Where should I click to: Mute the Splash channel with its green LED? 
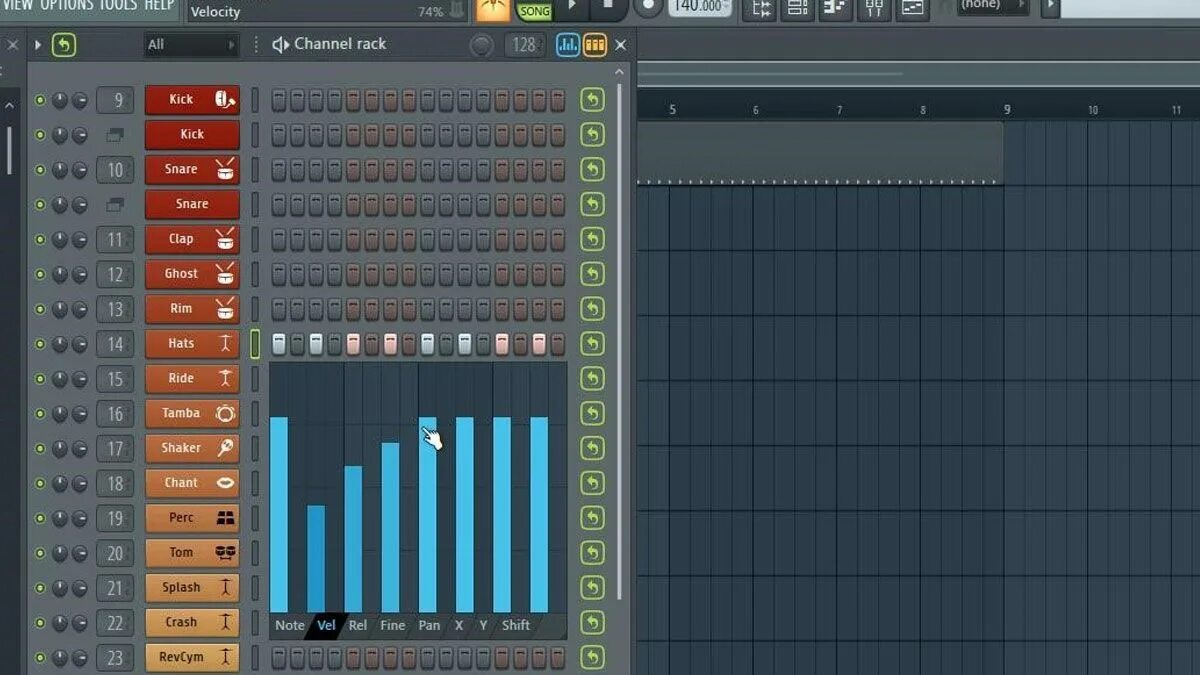click(40, 588)
